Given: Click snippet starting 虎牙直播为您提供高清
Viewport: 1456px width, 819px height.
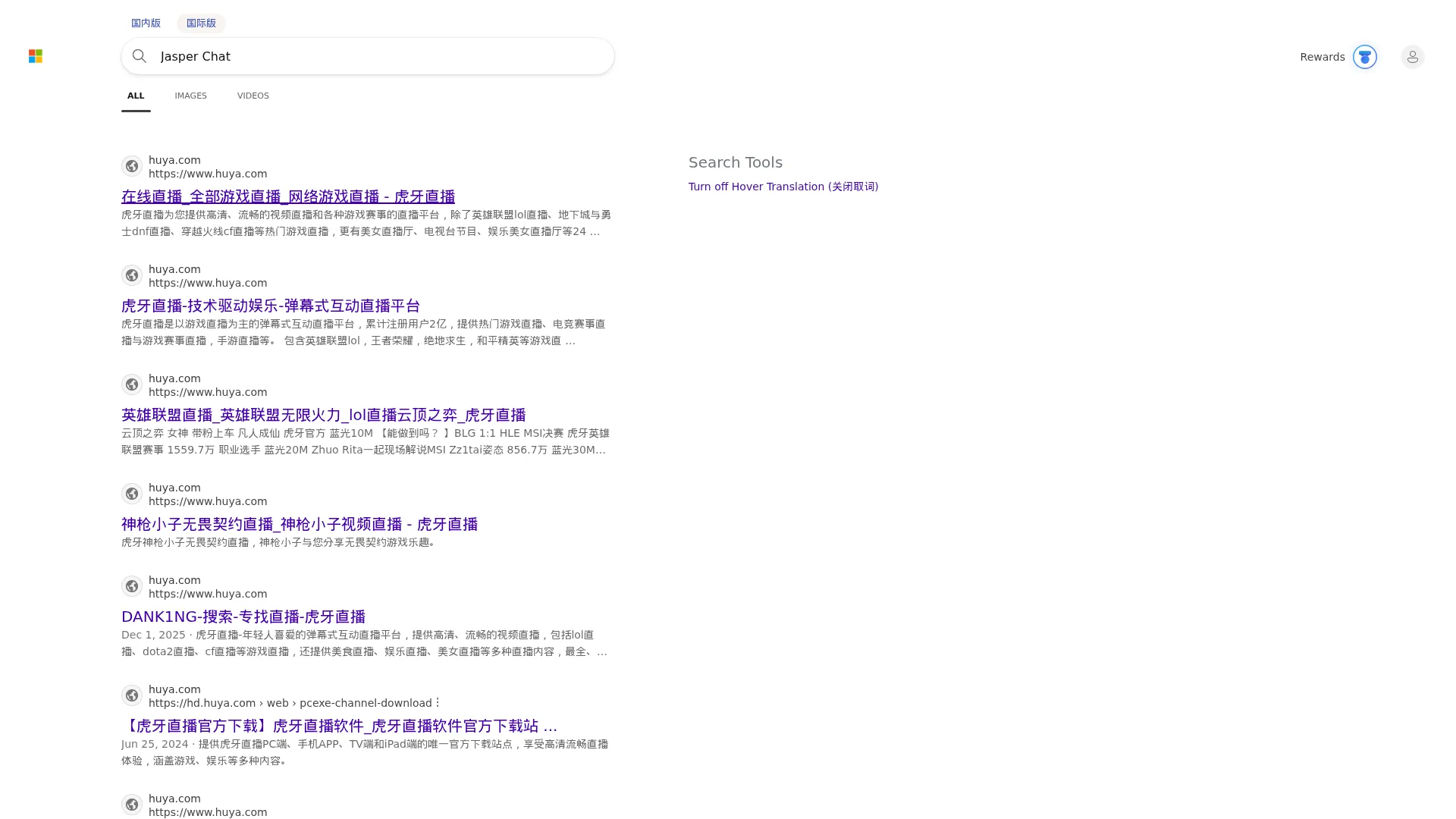Looking at the screenshot, I should pos(366,223).
